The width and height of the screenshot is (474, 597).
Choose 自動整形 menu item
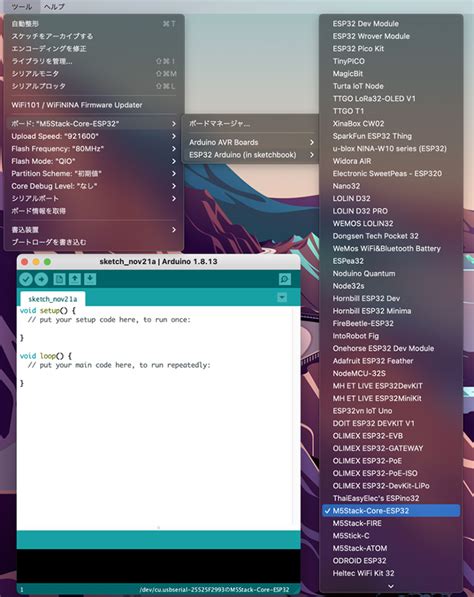click(94, 24)
